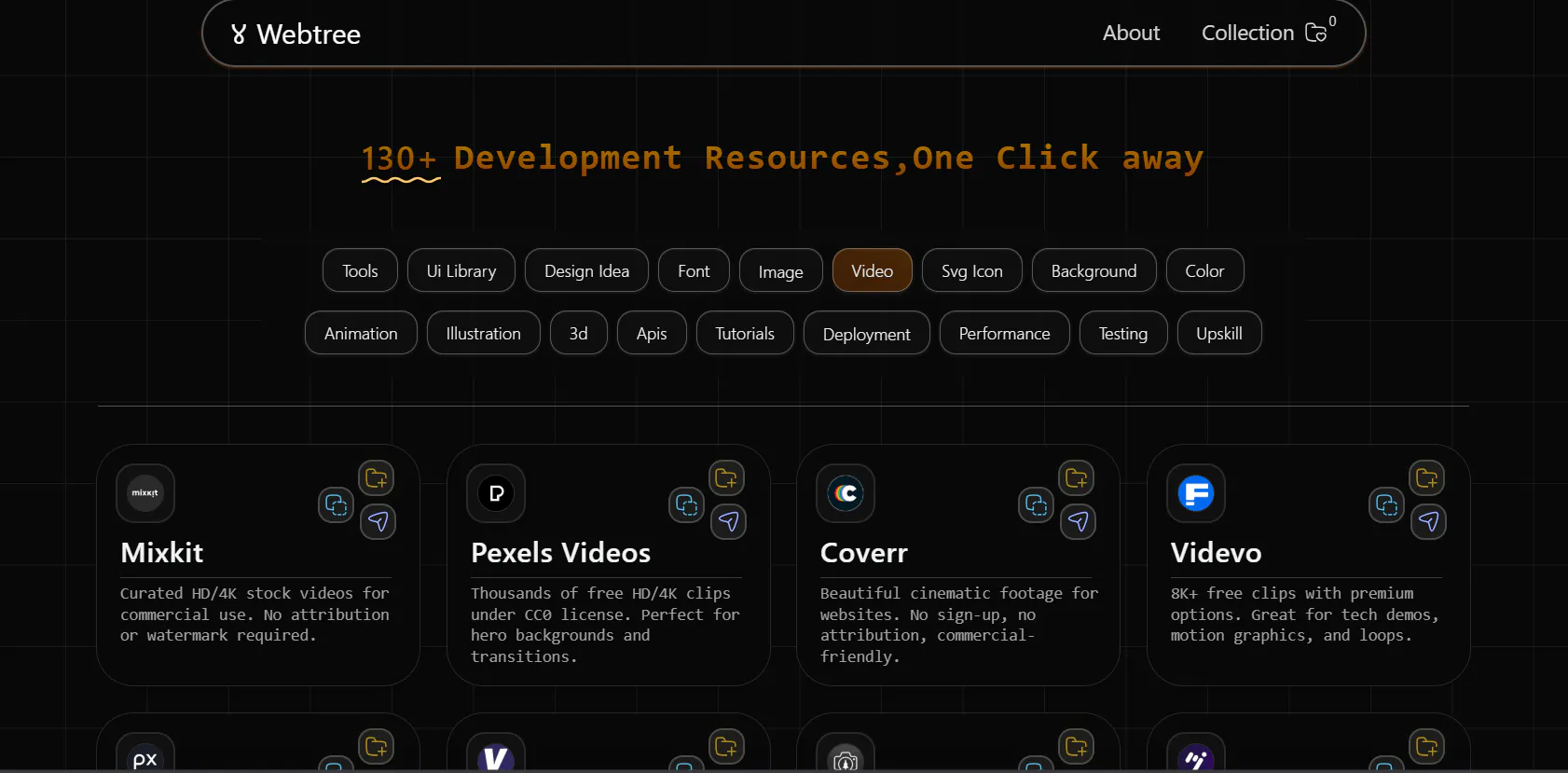Click the Coverr description text

coord(959,625)
